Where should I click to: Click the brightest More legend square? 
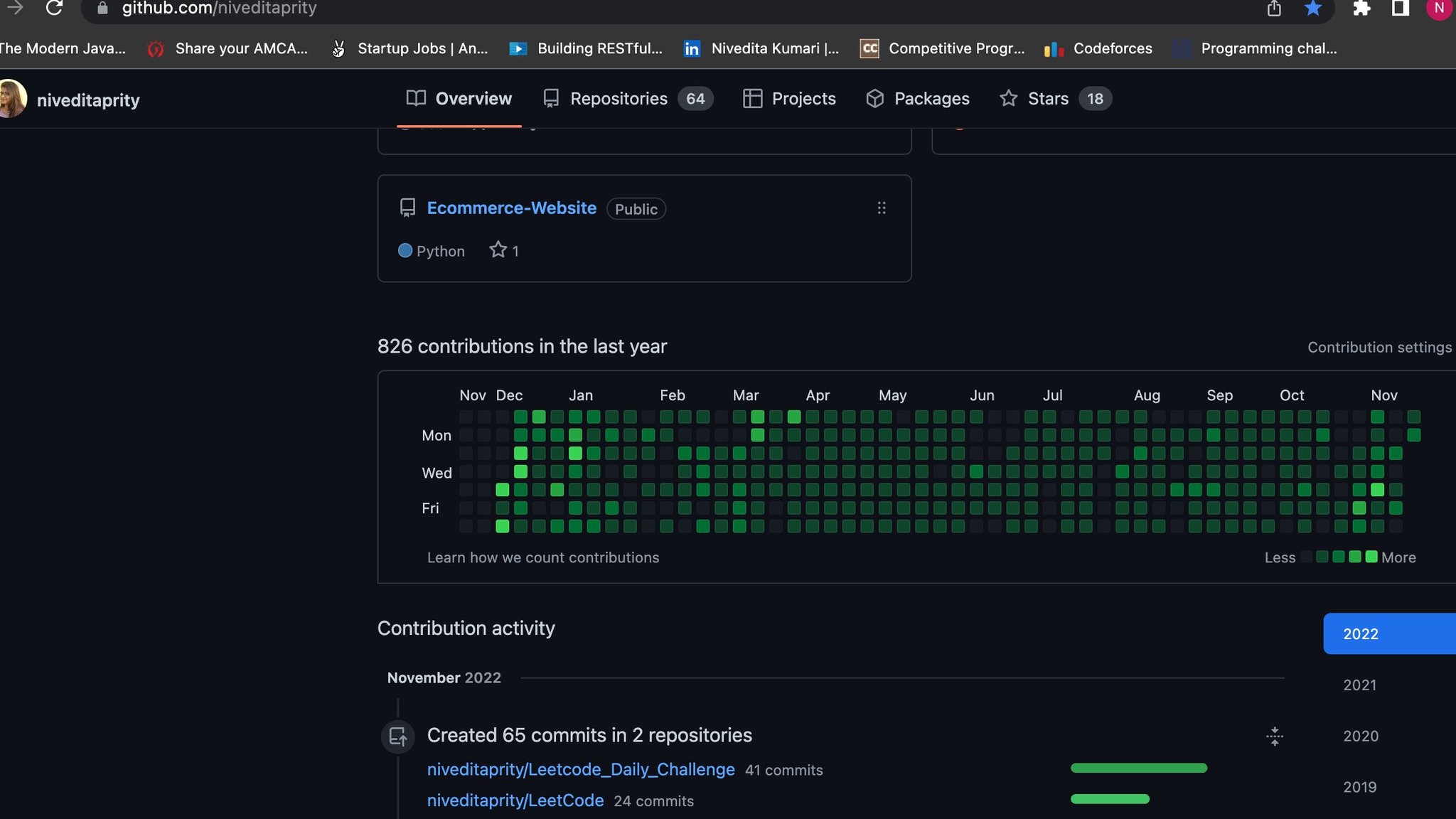(1371, 557)
